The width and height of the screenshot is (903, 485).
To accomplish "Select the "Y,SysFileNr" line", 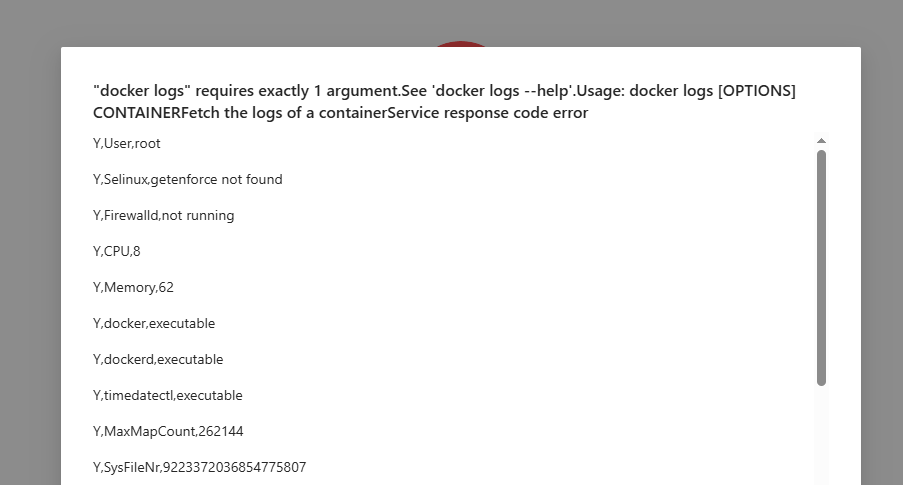I will point(199,467).
